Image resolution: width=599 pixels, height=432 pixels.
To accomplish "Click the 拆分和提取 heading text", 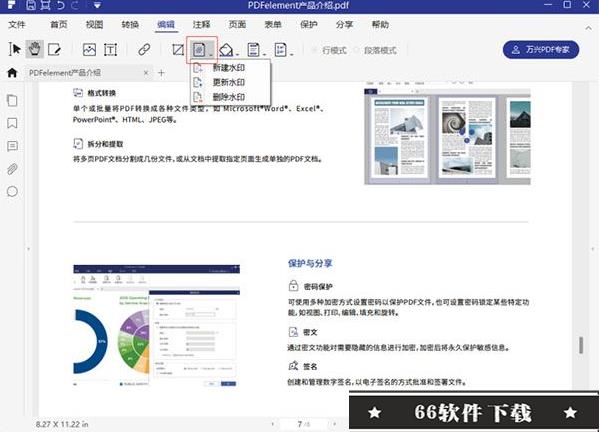I will [105, 144].
